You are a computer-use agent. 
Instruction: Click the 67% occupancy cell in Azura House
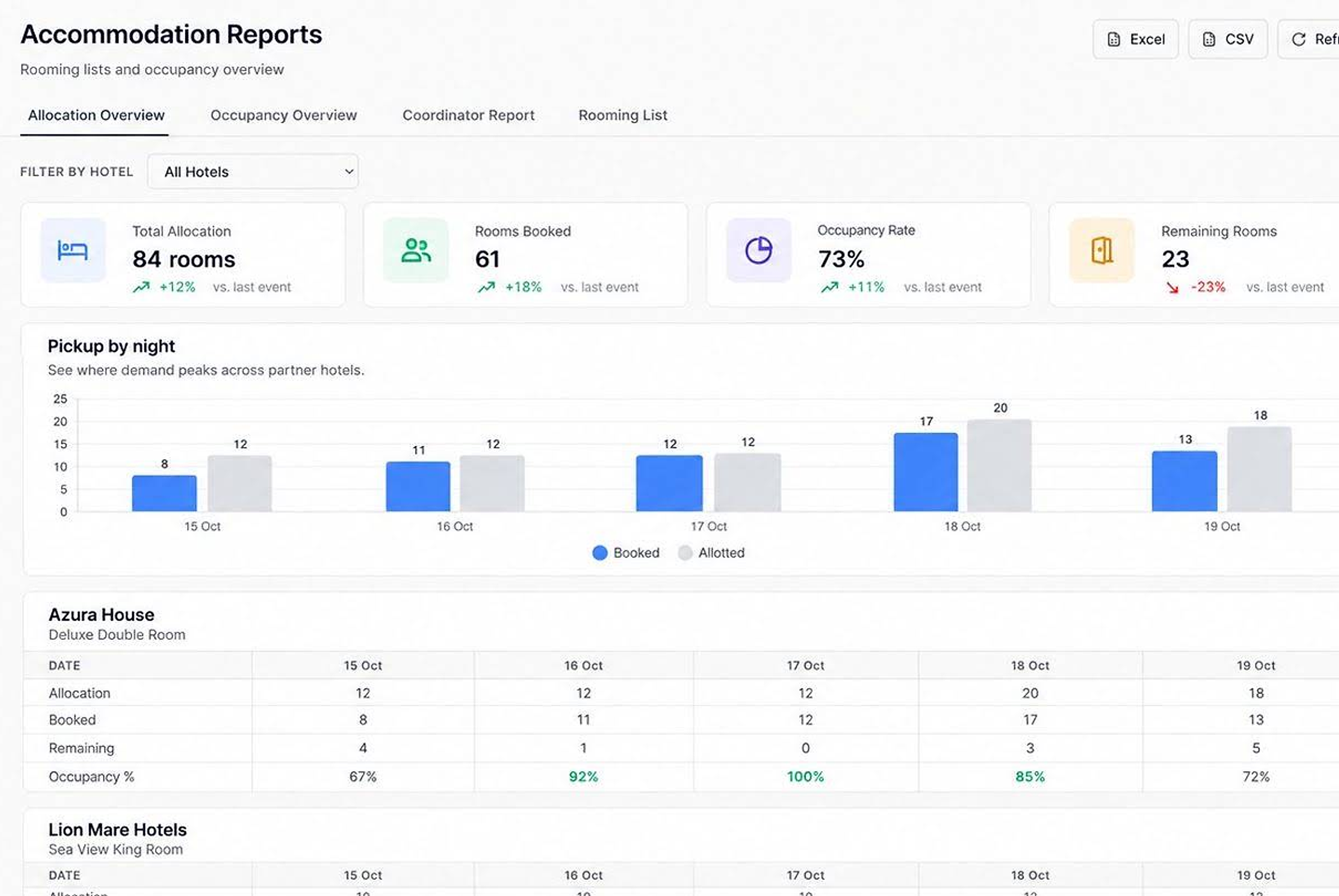click(x=363, y=777)
